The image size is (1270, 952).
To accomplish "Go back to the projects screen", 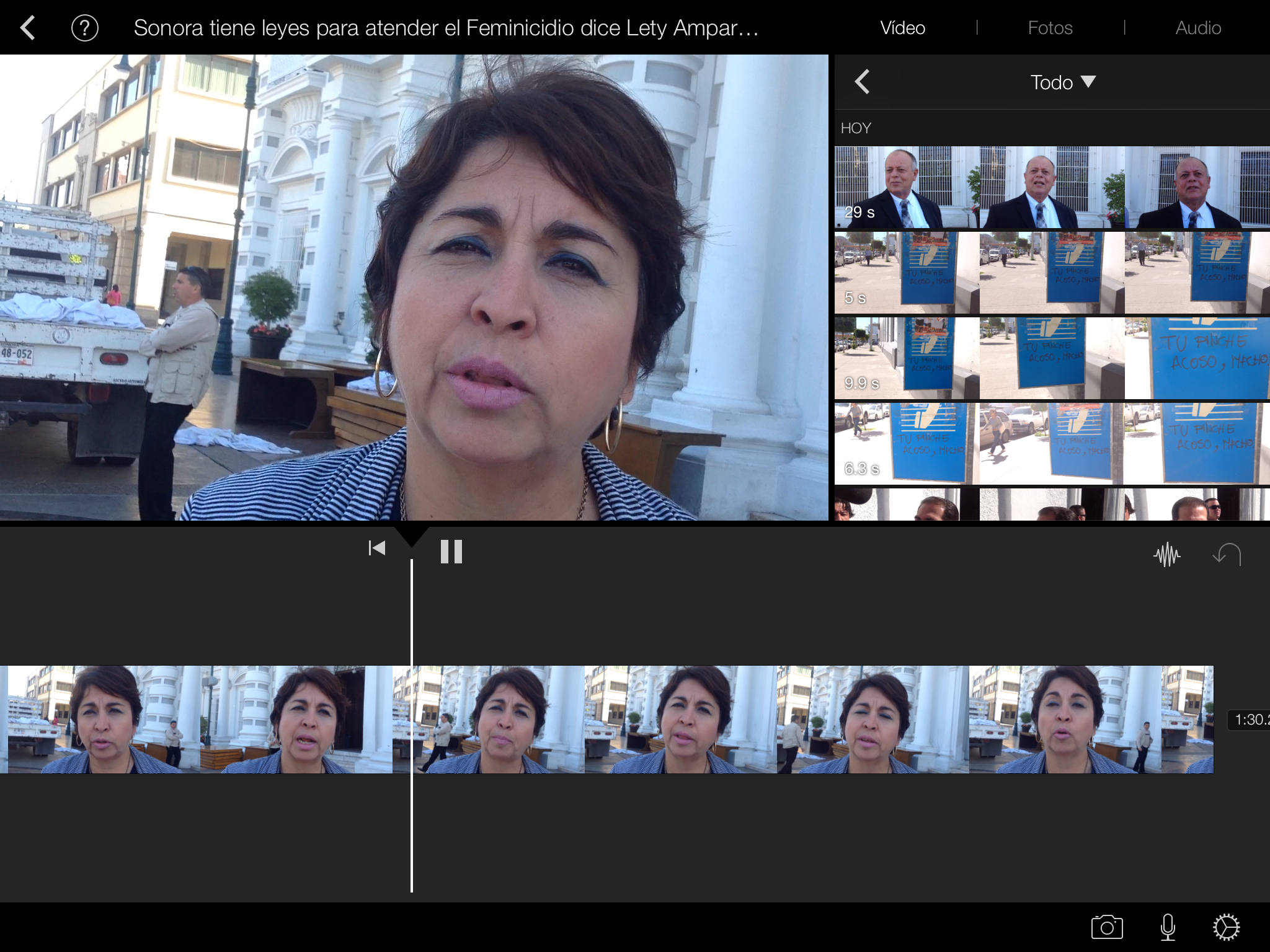I will [x=28, y=28].
